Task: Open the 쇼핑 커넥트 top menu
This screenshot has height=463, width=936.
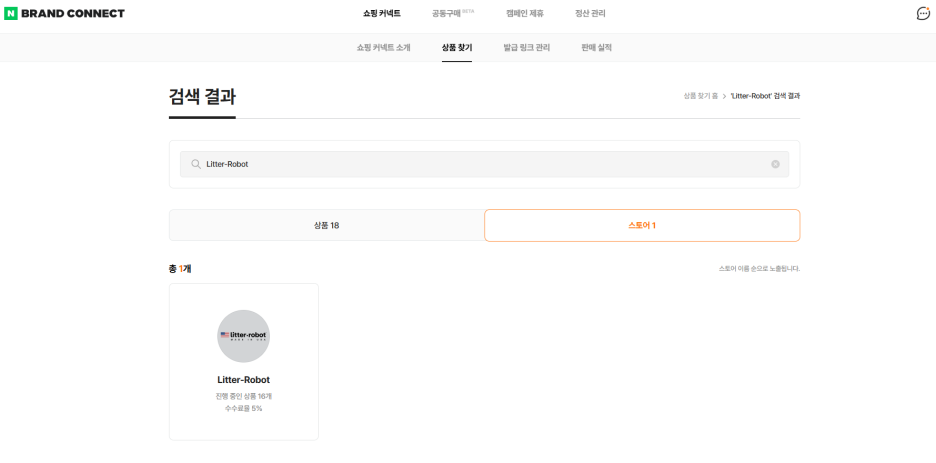Action: 381,13
